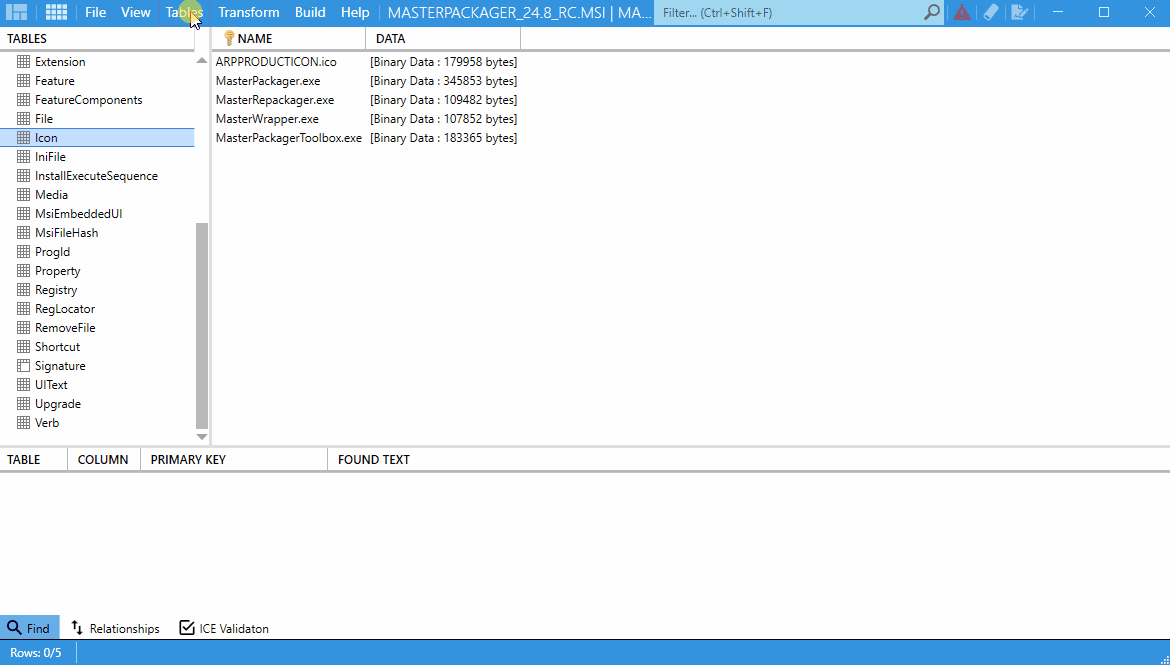Click the icon beside Signature table

click(23, 366)
